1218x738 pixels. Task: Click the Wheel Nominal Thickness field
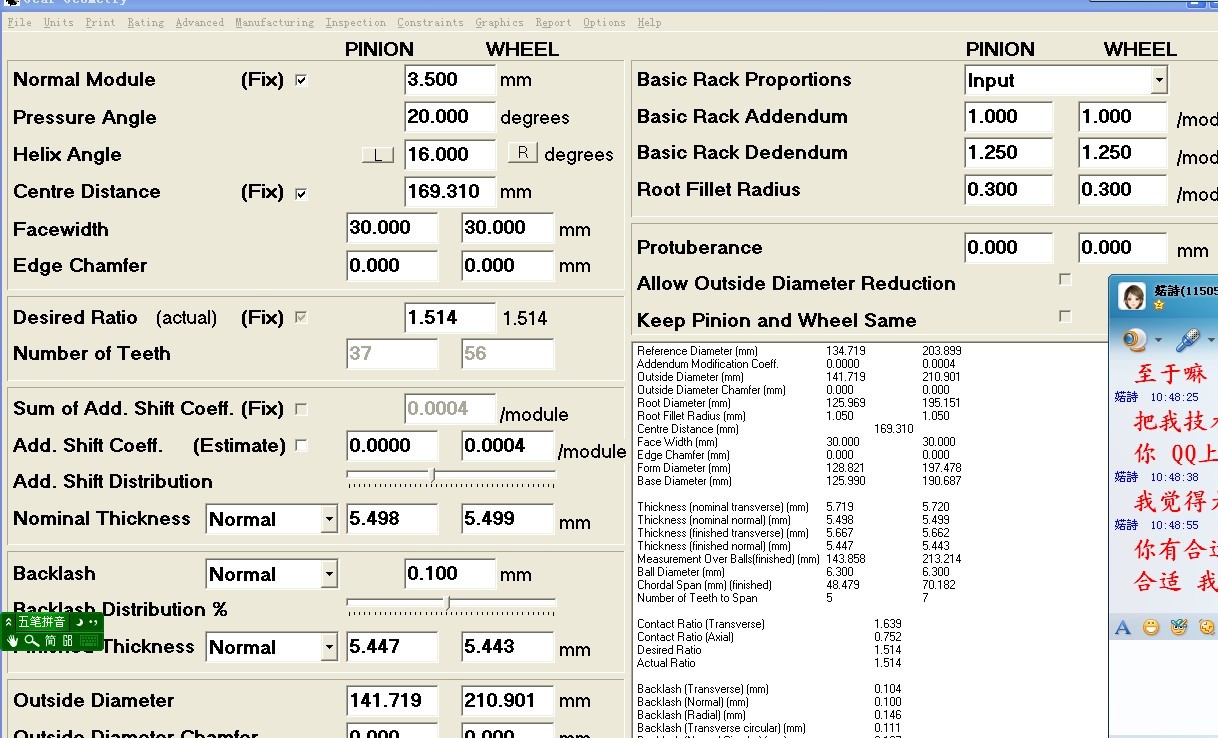[507, 519]
